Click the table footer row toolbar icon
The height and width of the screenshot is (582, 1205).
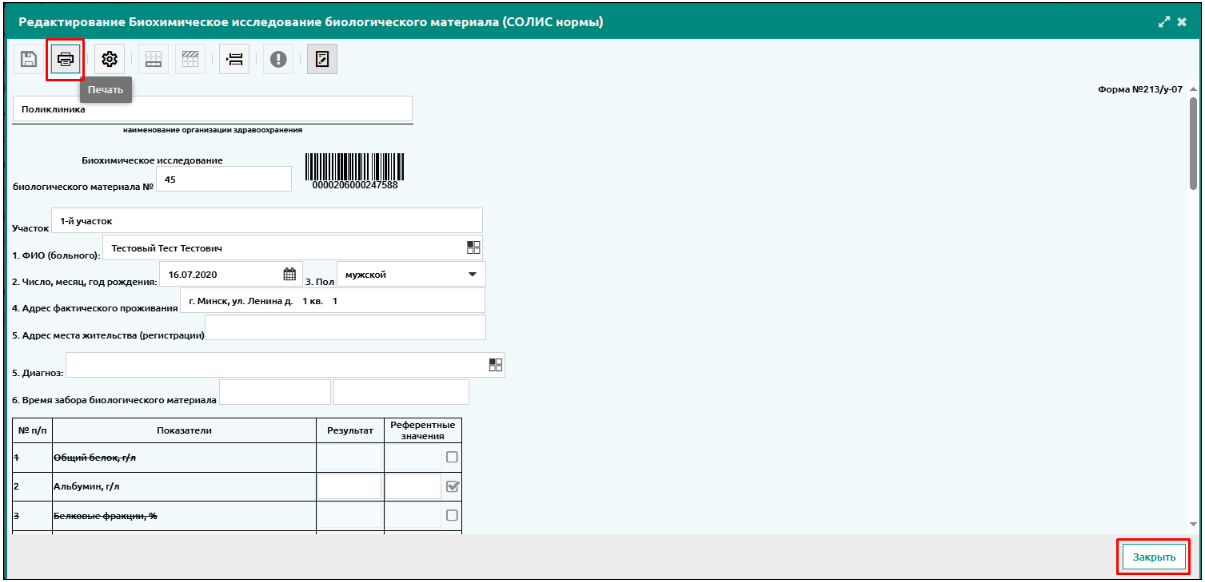(191, 60)
